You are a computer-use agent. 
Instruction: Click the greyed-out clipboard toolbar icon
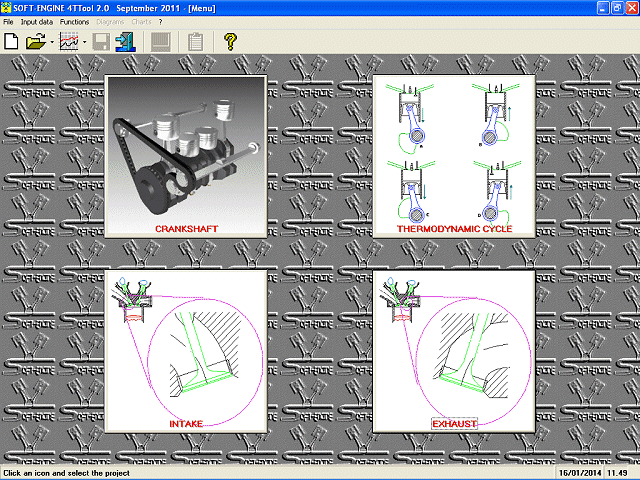pos(195,42)
